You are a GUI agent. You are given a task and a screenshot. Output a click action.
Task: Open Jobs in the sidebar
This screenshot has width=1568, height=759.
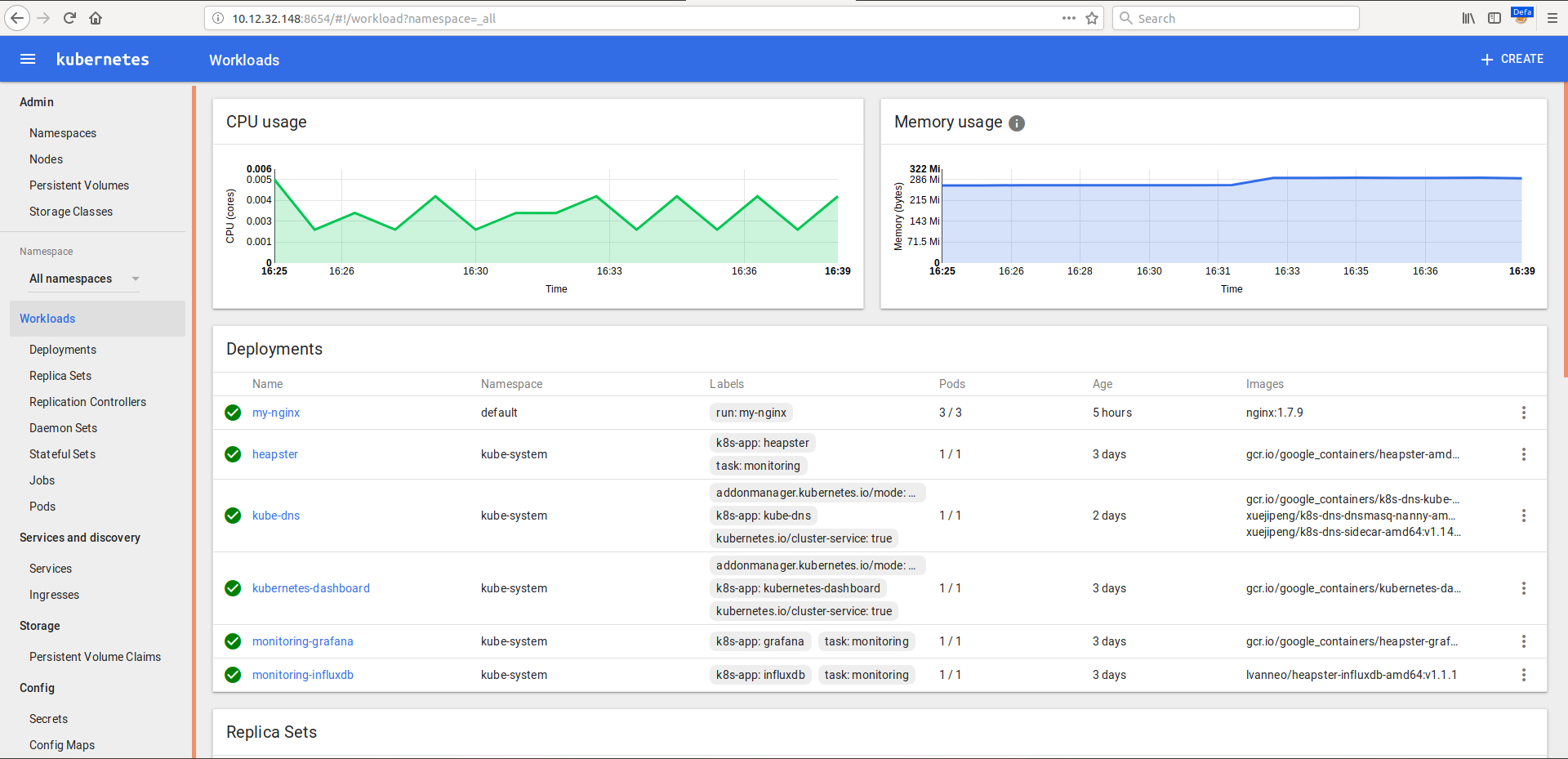(x=42, y=480)
